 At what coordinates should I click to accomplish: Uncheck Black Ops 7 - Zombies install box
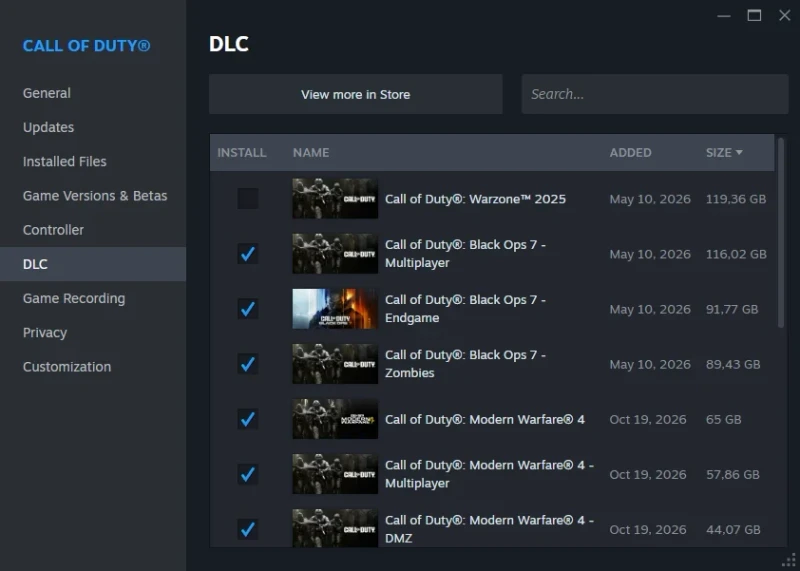click(247, 364)
